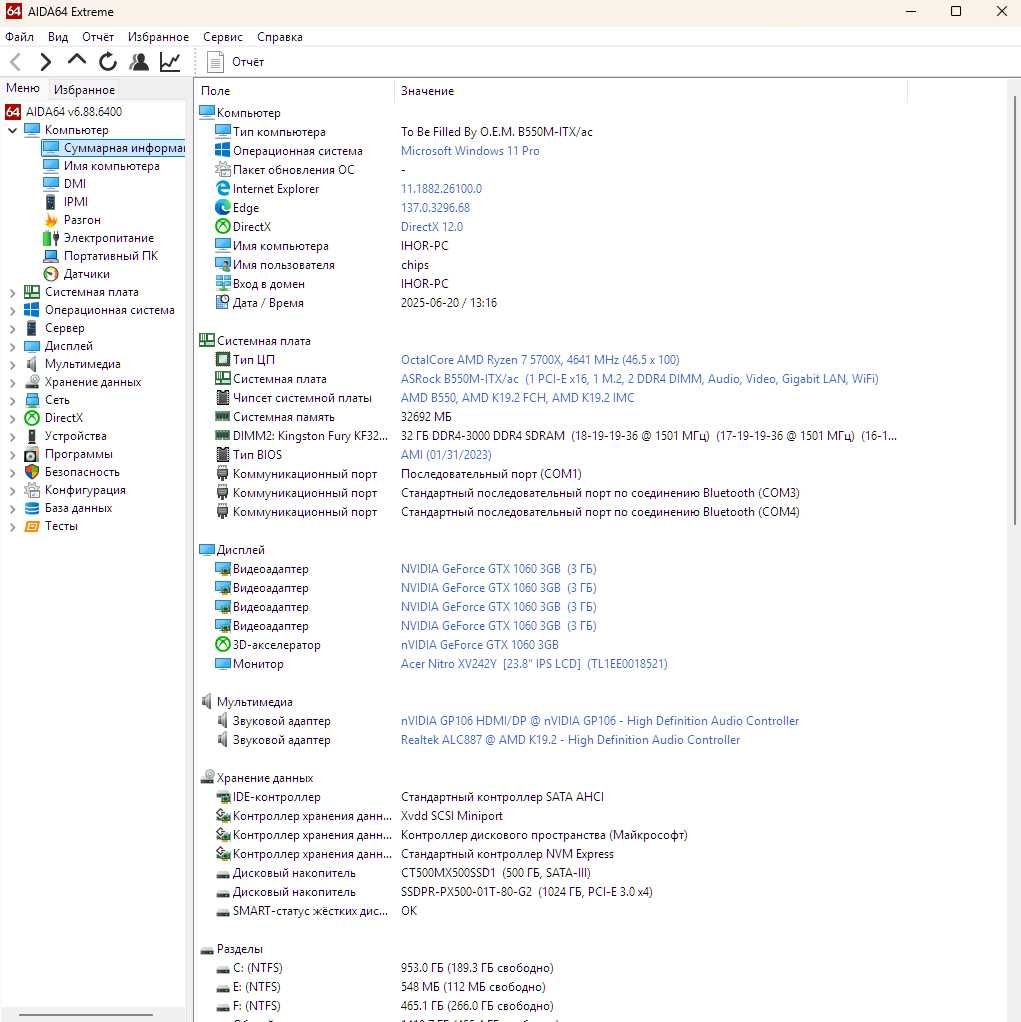Click the Forward navigation arrow
1021x1022 pixels.
(45, 62)
